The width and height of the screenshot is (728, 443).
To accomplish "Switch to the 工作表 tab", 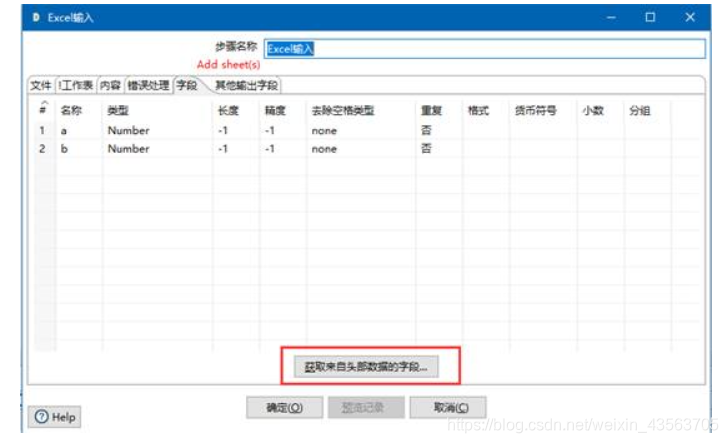I will point(76,85).
